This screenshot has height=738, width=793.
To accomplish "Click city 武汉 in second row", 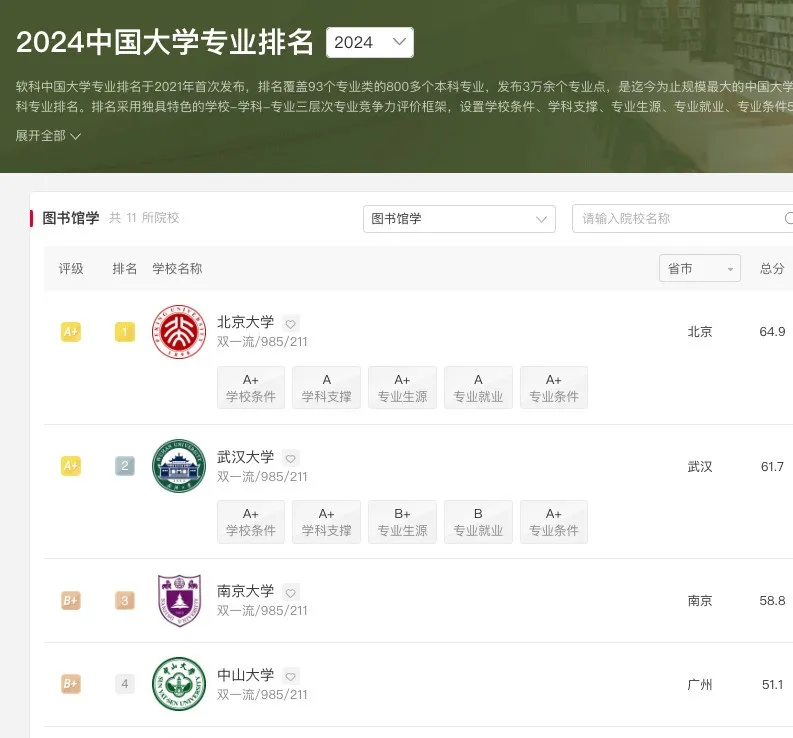I will [x=700, y=466].
